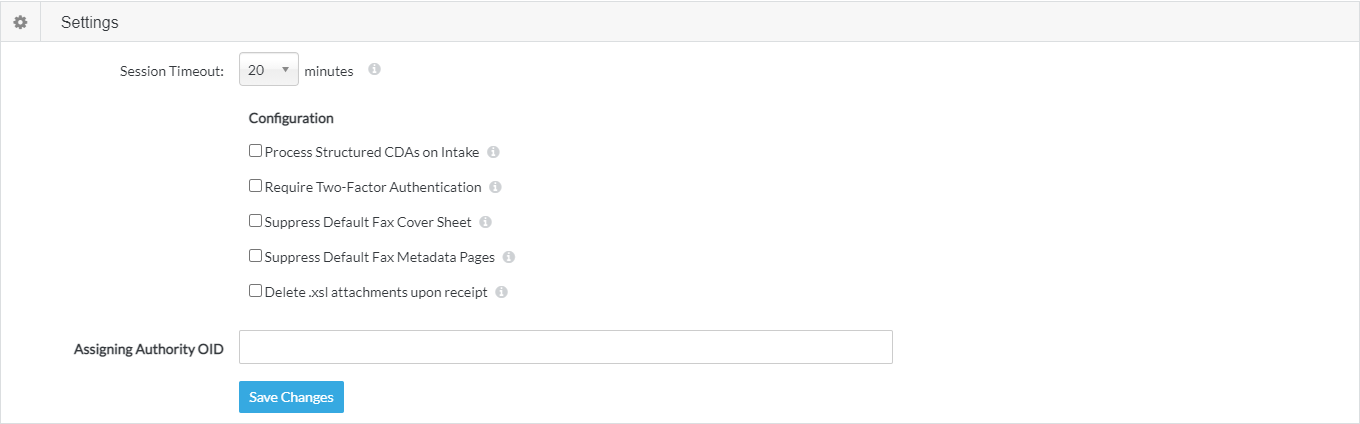Expand the Session Timeout minutes dropdown

point(269,70)
